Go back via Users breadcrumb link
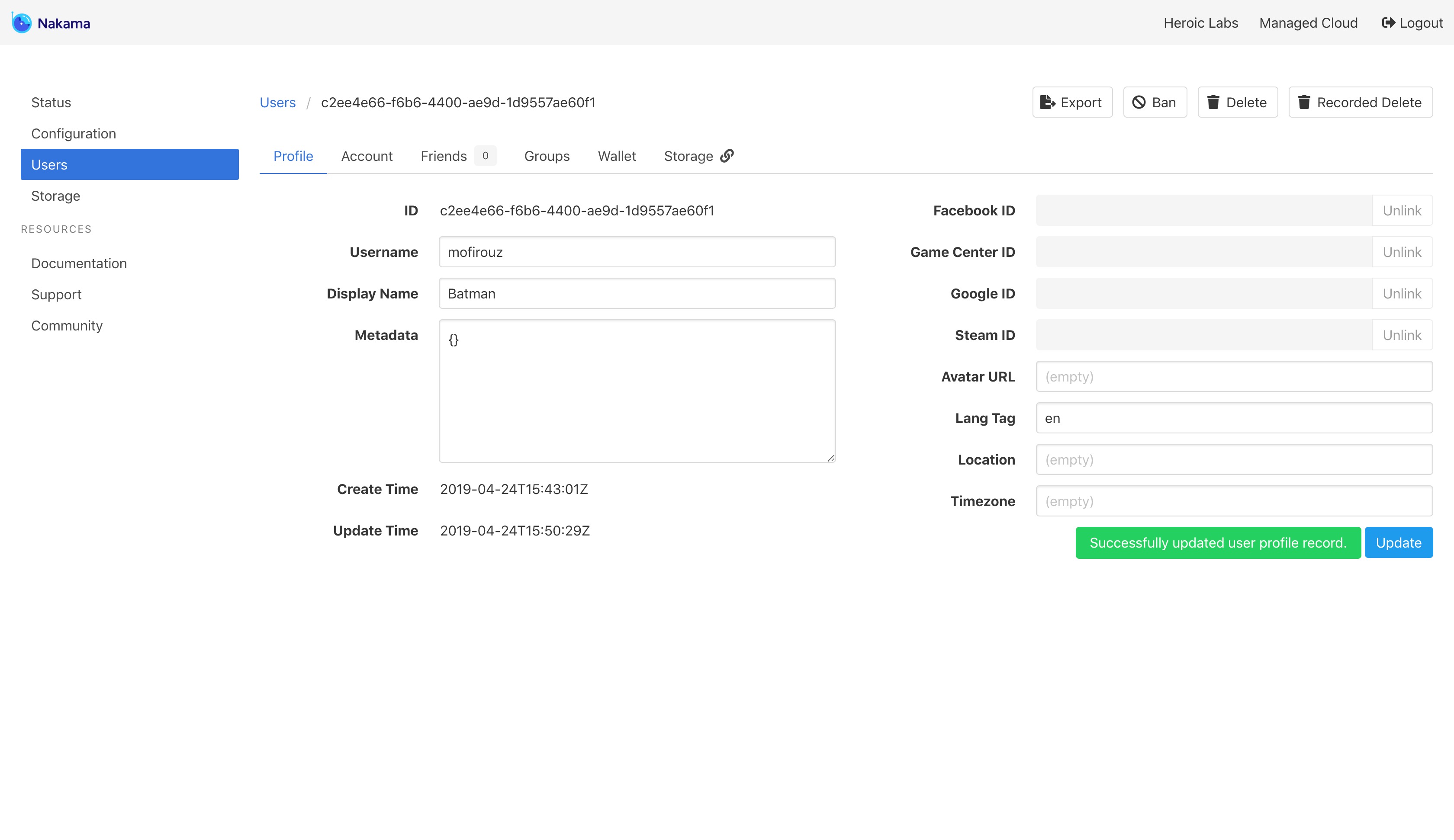The width and height of the screenshot is (1454, 840). point(277,103)
